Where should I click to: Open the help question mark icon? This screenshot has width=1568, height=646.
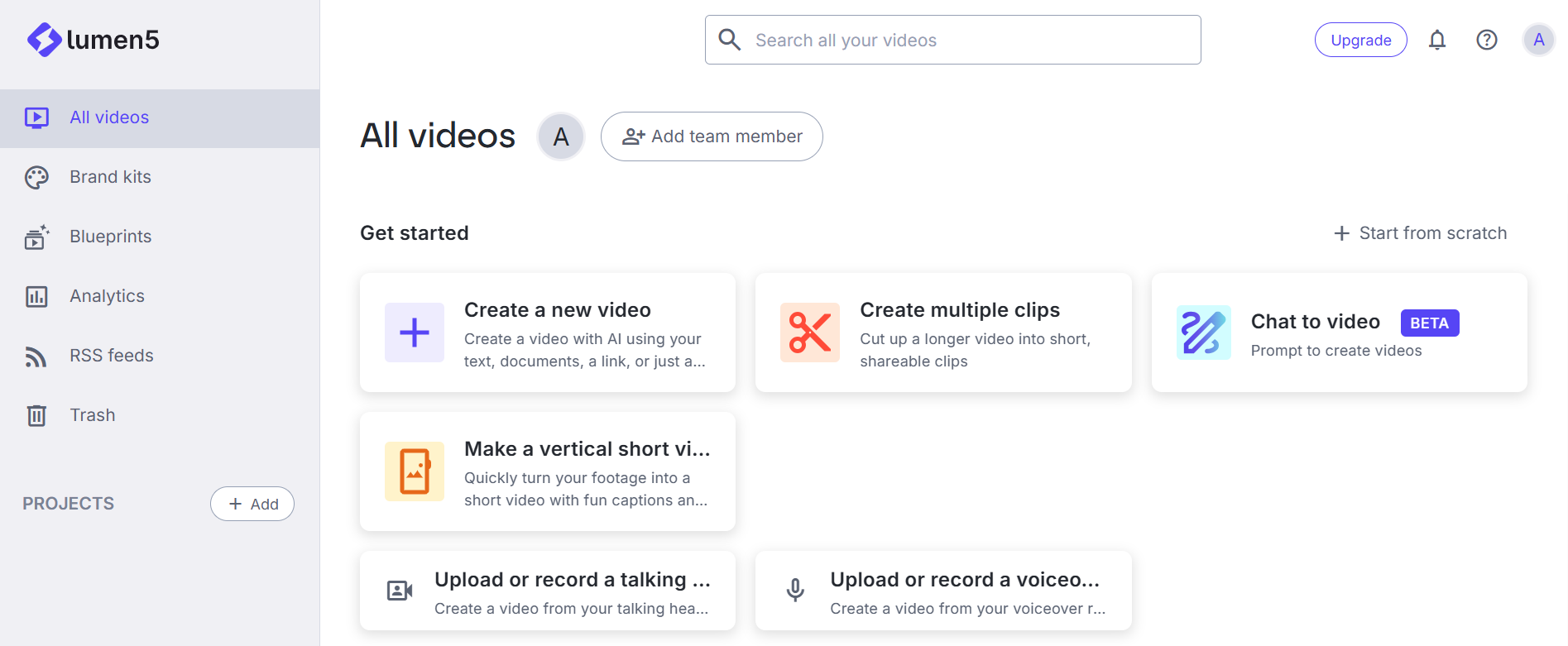tap(1487, 40)
